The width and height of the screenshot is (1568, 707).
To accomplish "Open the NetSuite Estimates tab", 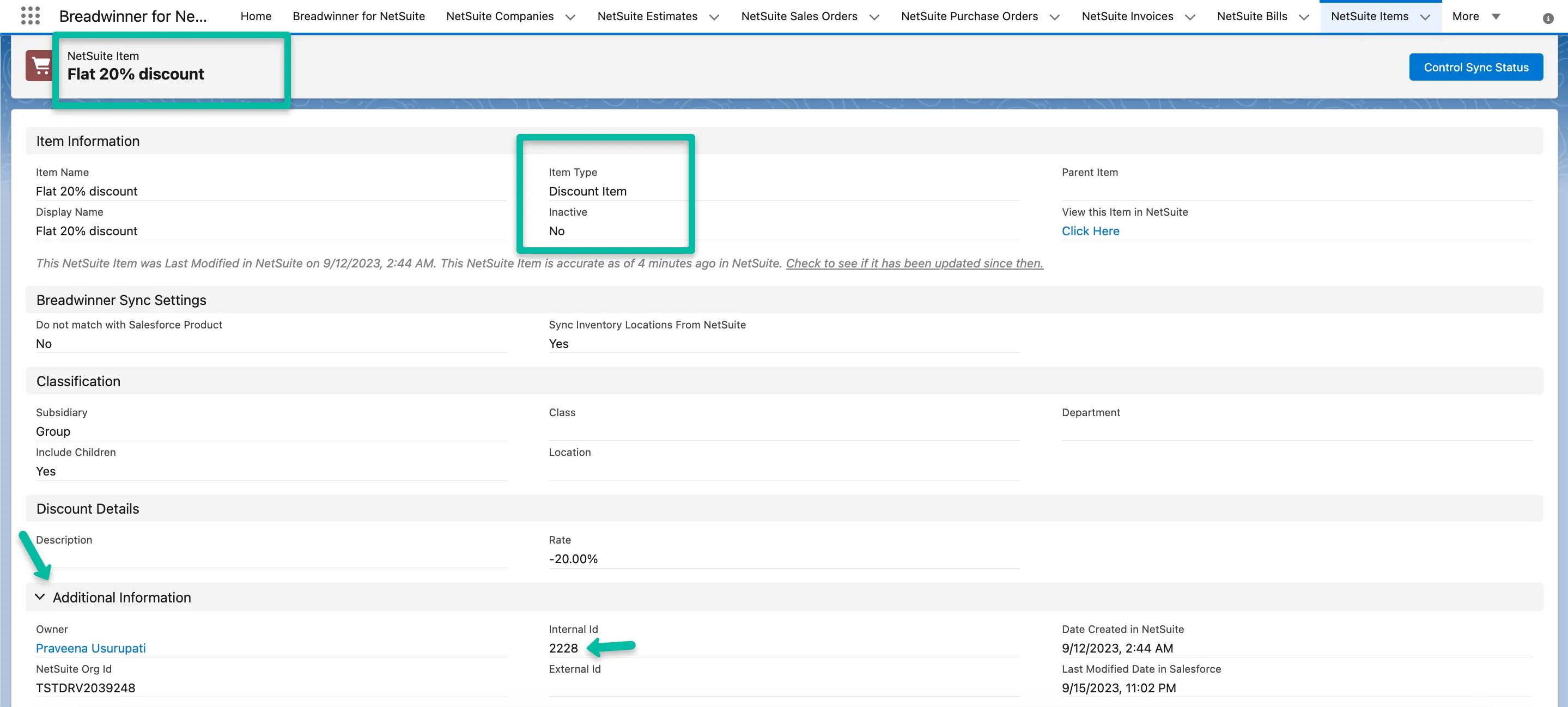I will 647,16.
